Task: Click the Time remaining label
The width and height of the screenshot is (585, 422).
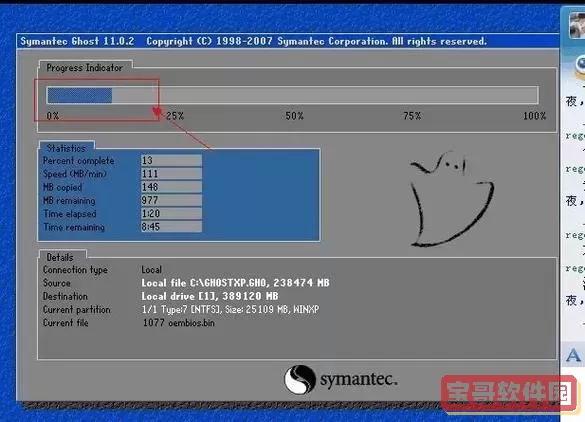Action: (x=74, y=227)
